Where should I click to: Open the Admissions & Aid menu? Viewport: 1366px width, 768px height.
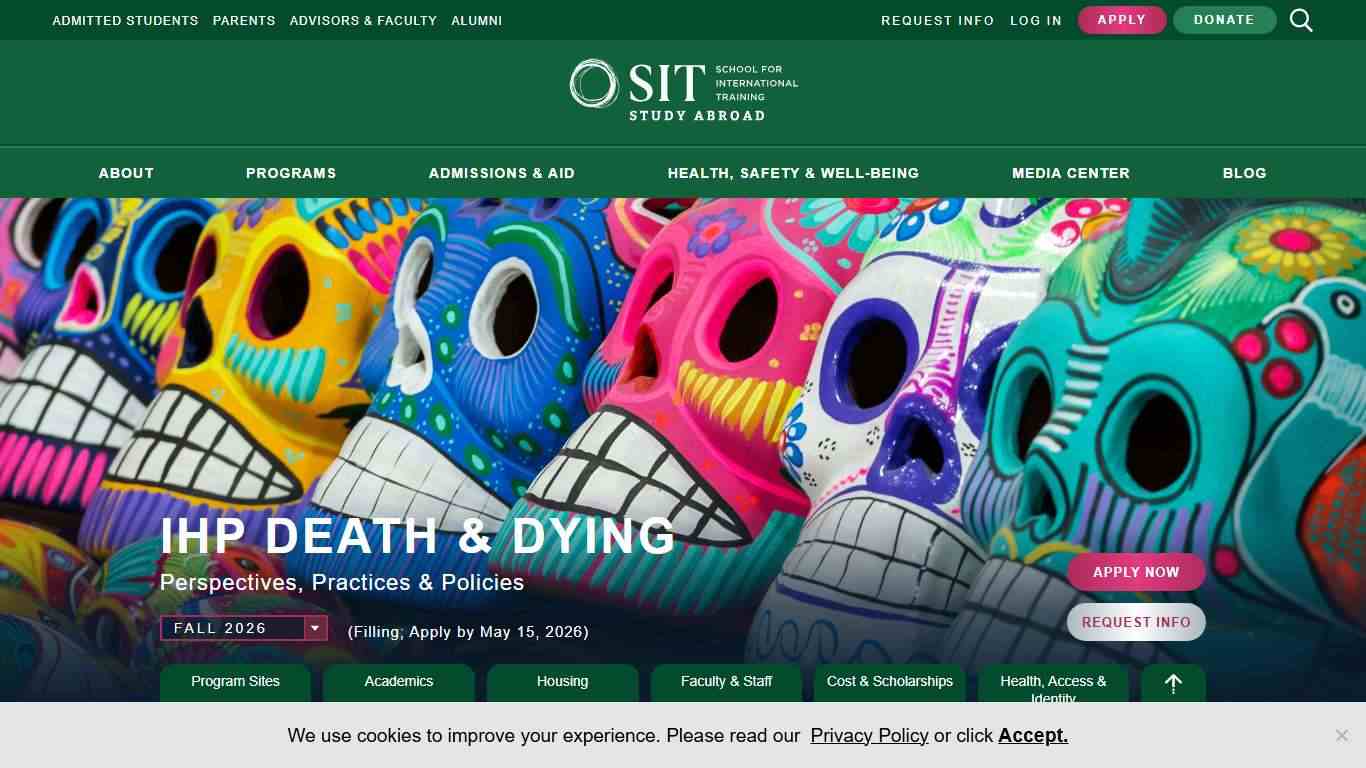click(x=501, y=173)
